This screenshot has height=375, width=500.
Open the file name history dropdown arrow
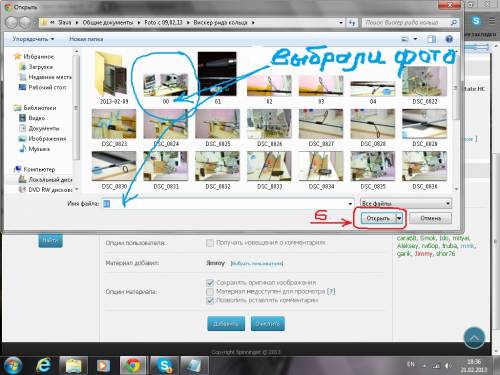350,203
